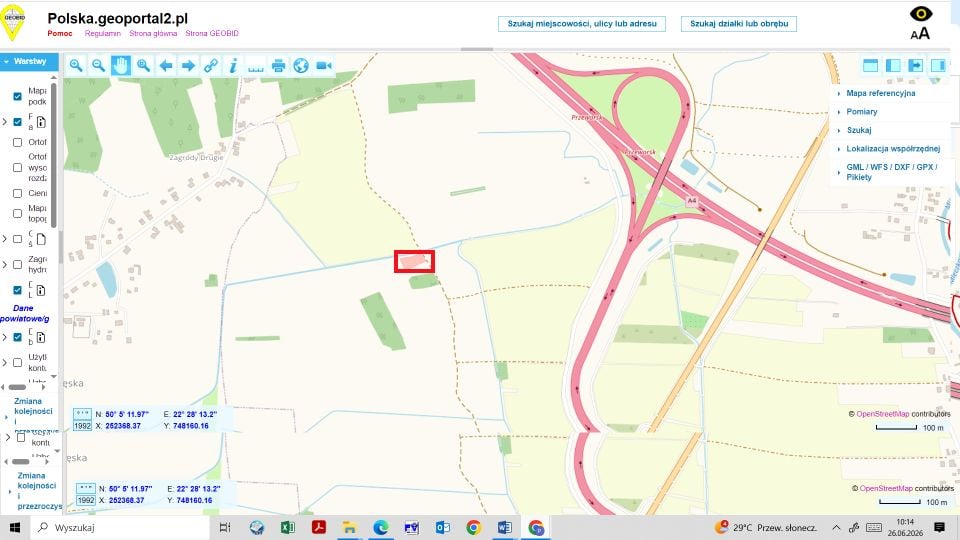Open the Strona główna link
This screenshot has width=960, height=540.
point(153,34)
